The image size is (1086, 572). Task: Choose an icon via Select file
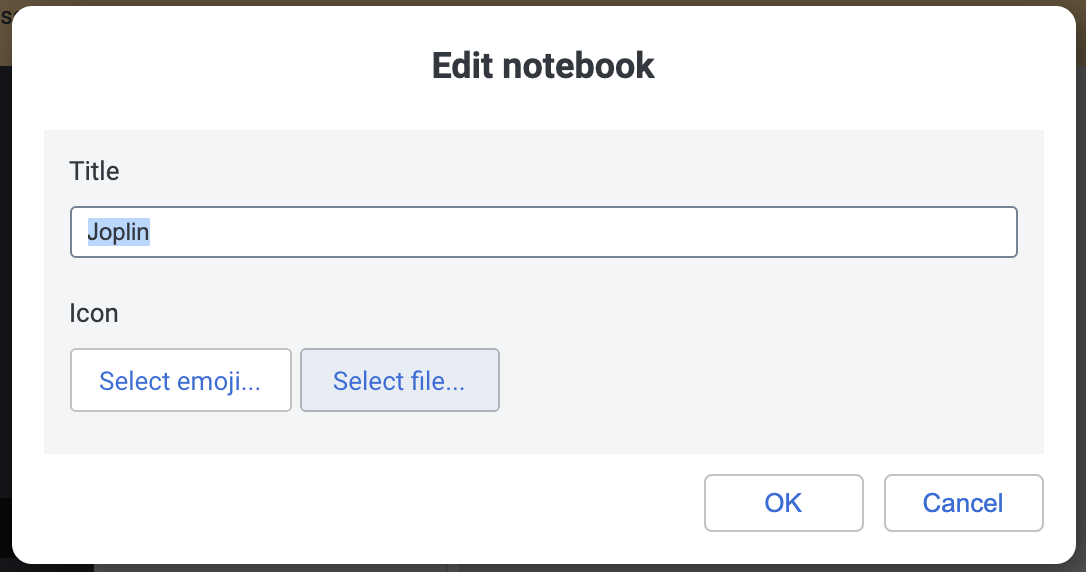[400, 380]
